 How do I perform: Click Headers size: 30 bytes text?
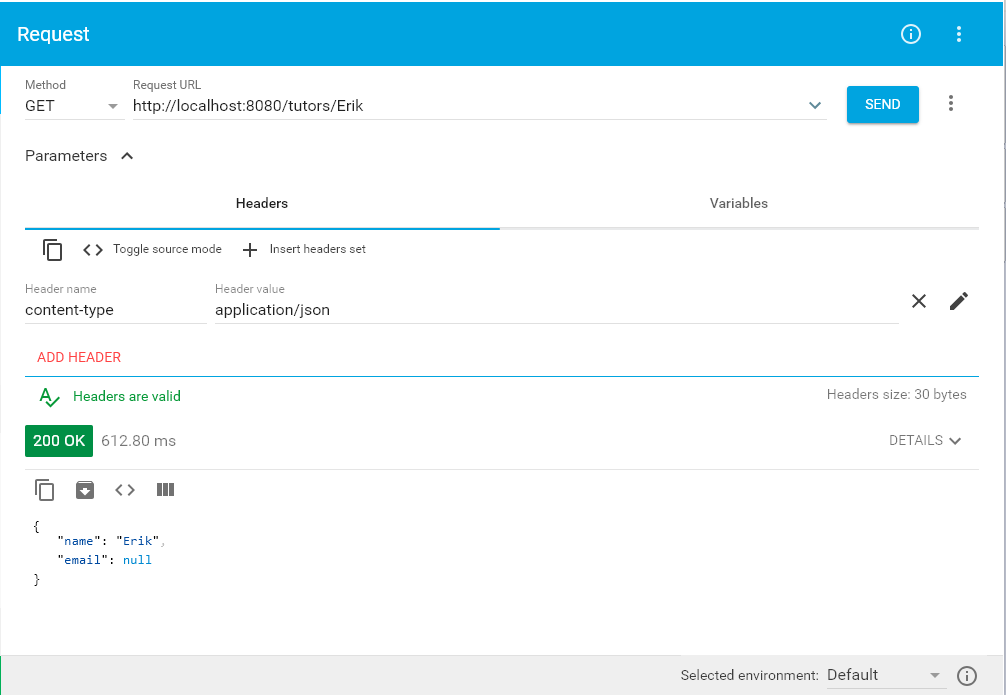tap(896, 394)
